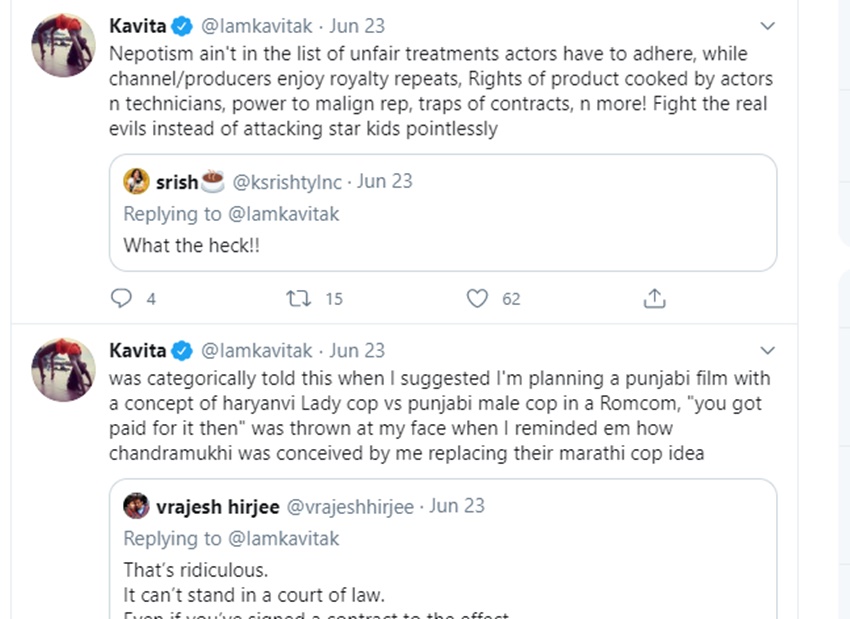The image size is (850, 619).
Task: Click the vrajesh hirjee display name
Action: tap(216, 507)
